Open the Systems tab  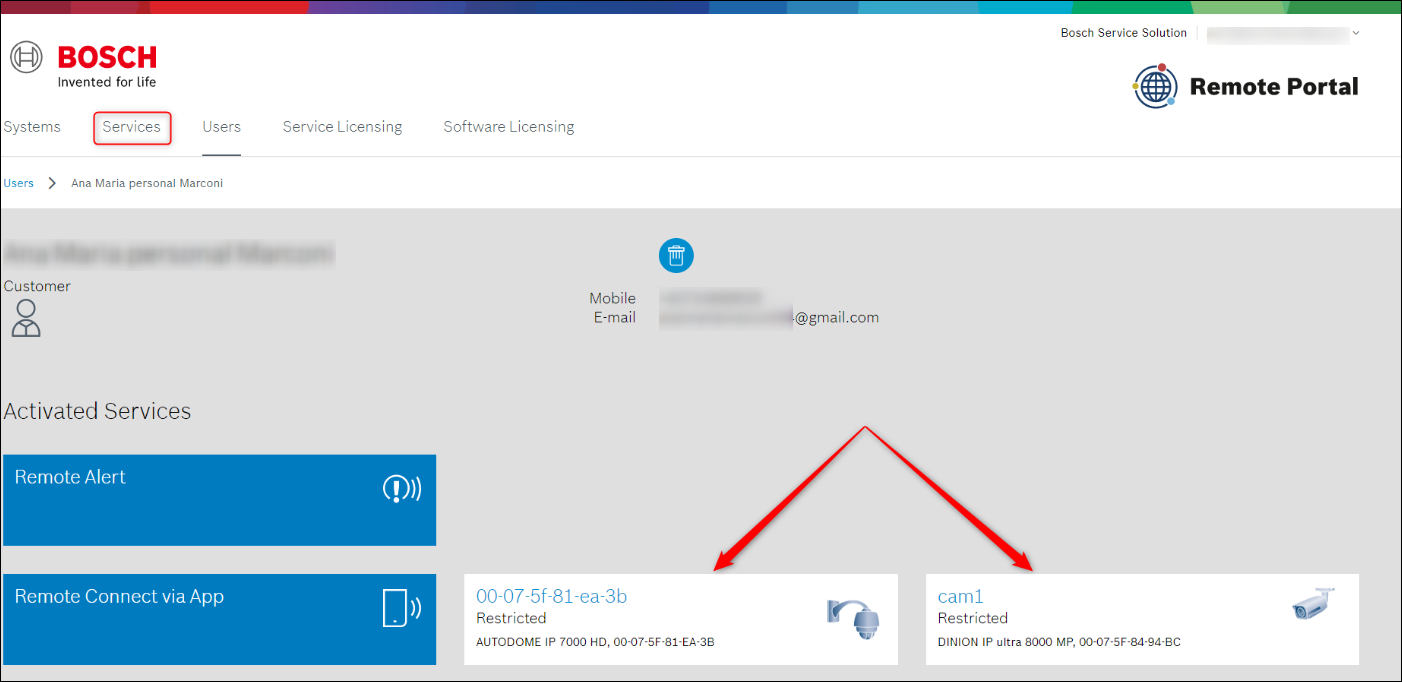click(x=32, y=127)
